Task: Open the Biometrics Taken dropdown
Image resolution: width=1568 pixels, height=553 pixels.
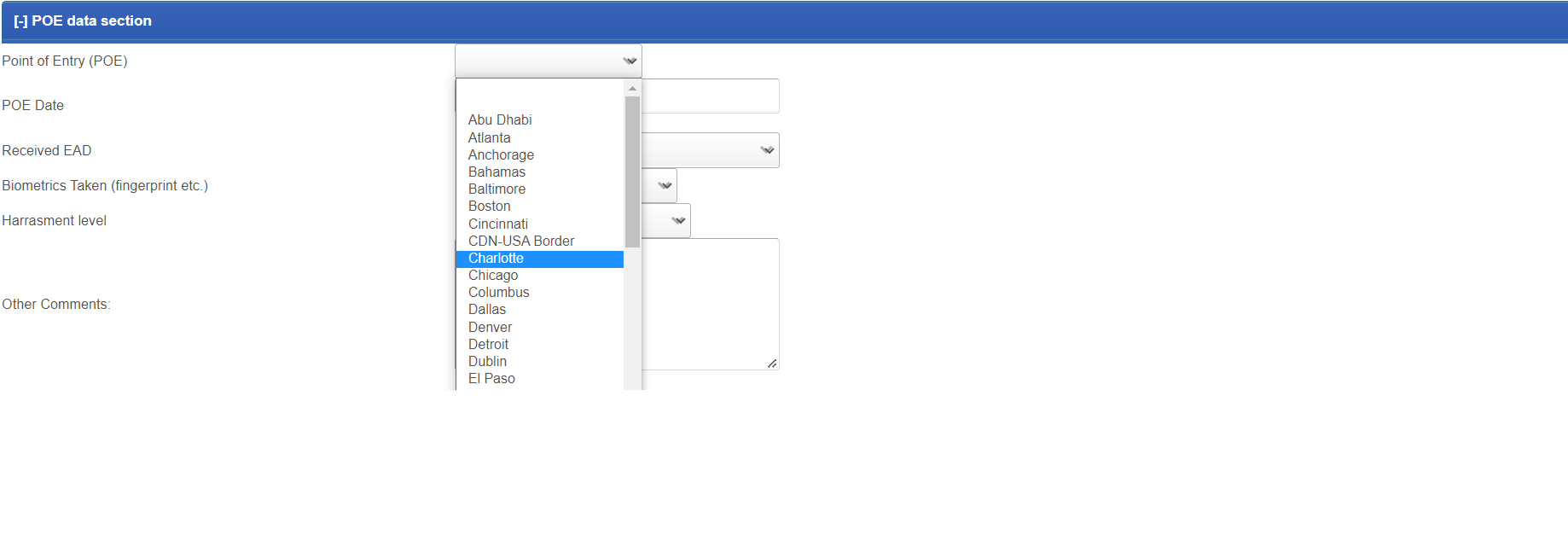Action: point(659,185)
